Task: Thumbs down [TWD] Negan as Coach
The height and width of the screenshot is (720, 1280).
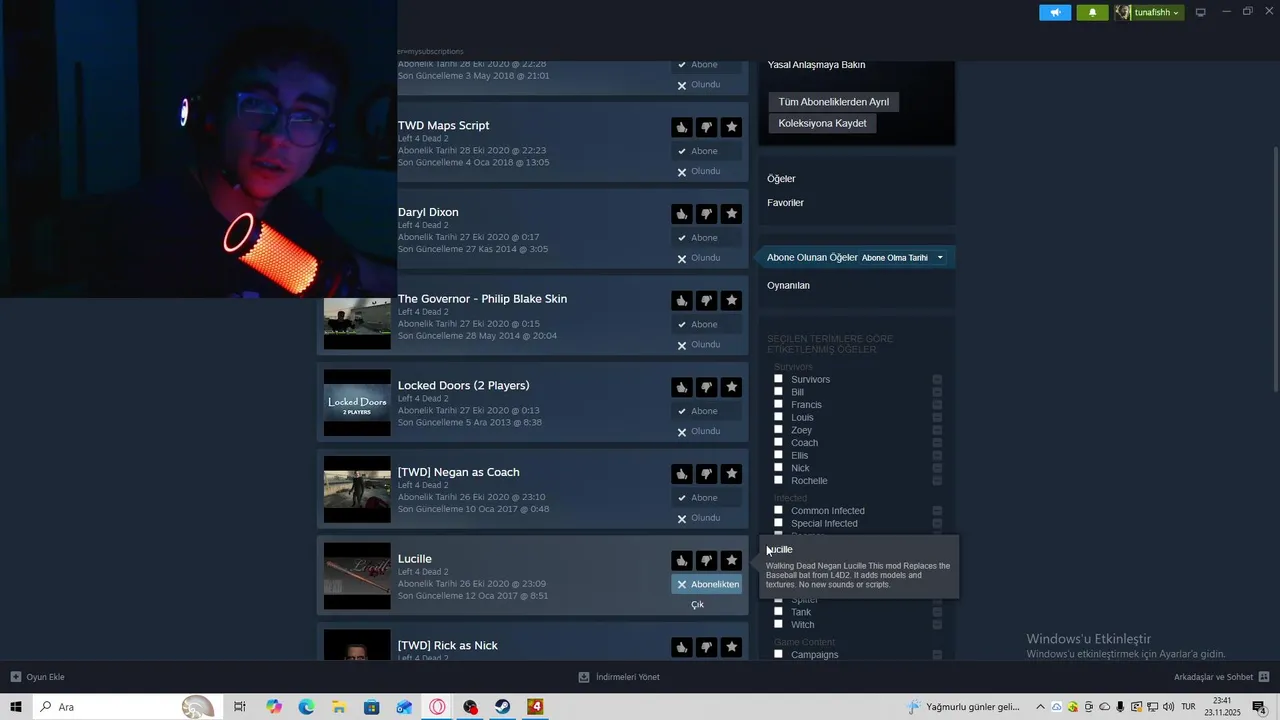Action: click(x=706, y=474)
